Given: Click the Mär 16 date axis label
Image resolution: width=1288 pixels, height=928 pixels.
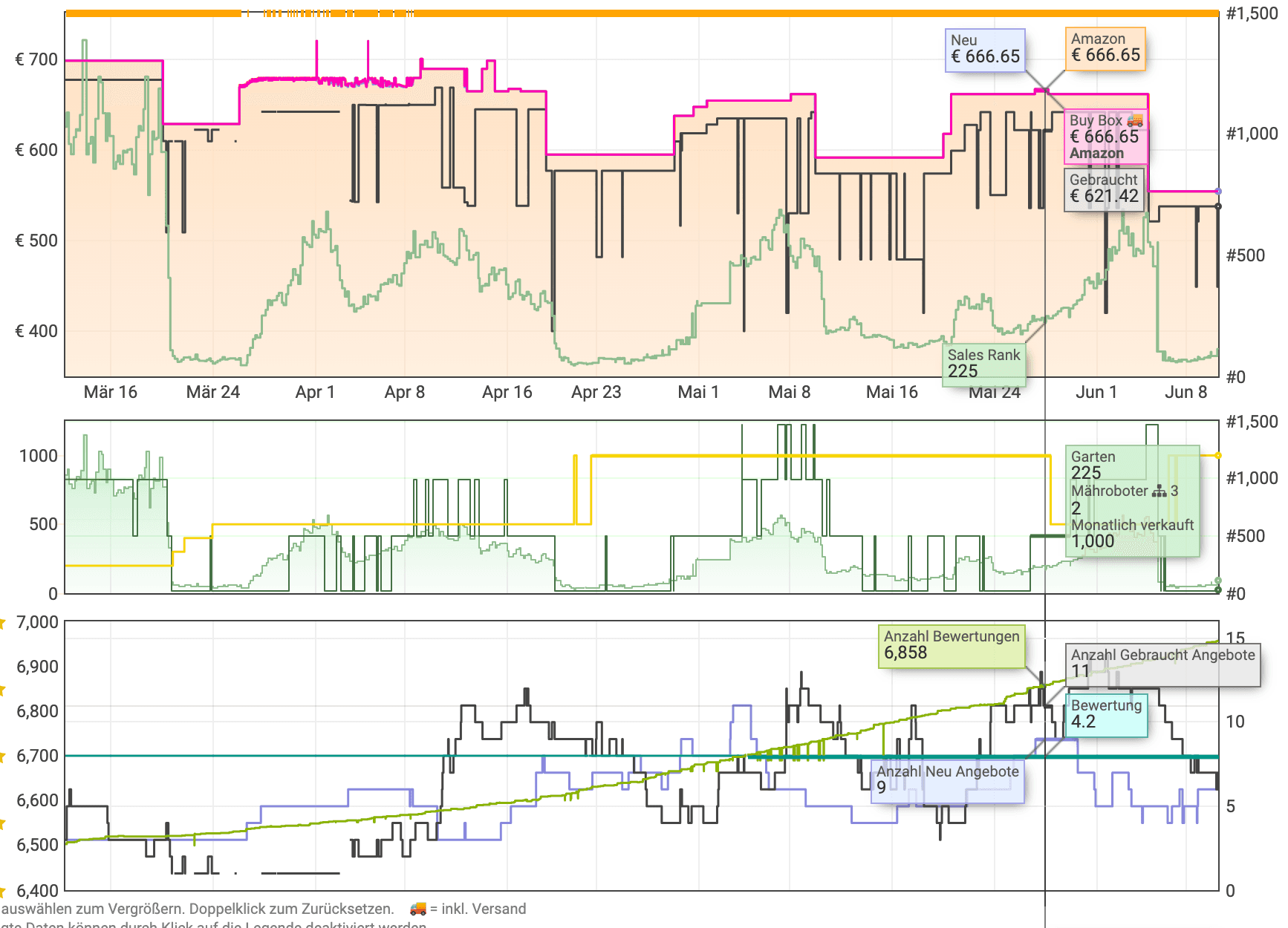Looking at the screenshot, I should click(x=111, y=392).
